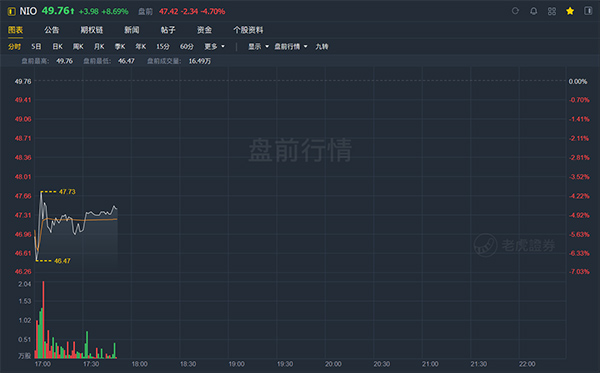The height and width of the screenshot is (373, 600).
Task: Select the 60分 interval button
Action: click(x=187, y=46)
